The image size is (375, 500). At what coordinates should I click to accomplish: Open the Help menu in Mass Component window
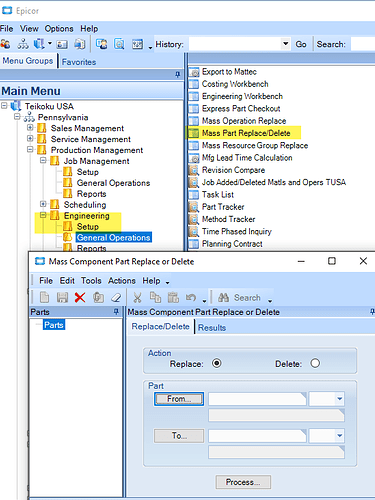point(151,281)
